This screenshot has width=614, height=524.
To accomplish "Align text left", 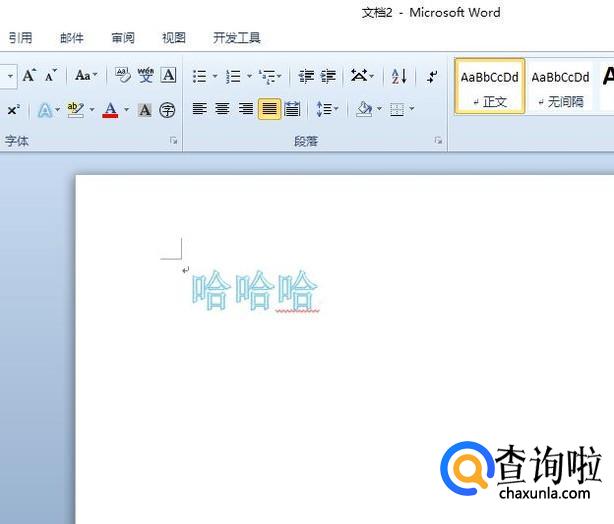I will pyautogui.click(x=200, y=109).
